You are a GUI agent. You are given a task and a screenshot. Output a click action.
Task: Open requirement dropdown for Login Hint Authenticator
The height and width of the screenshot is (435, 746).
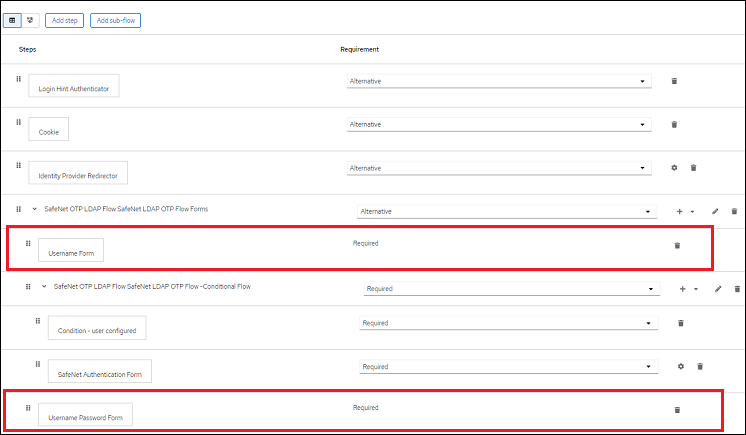498,81
